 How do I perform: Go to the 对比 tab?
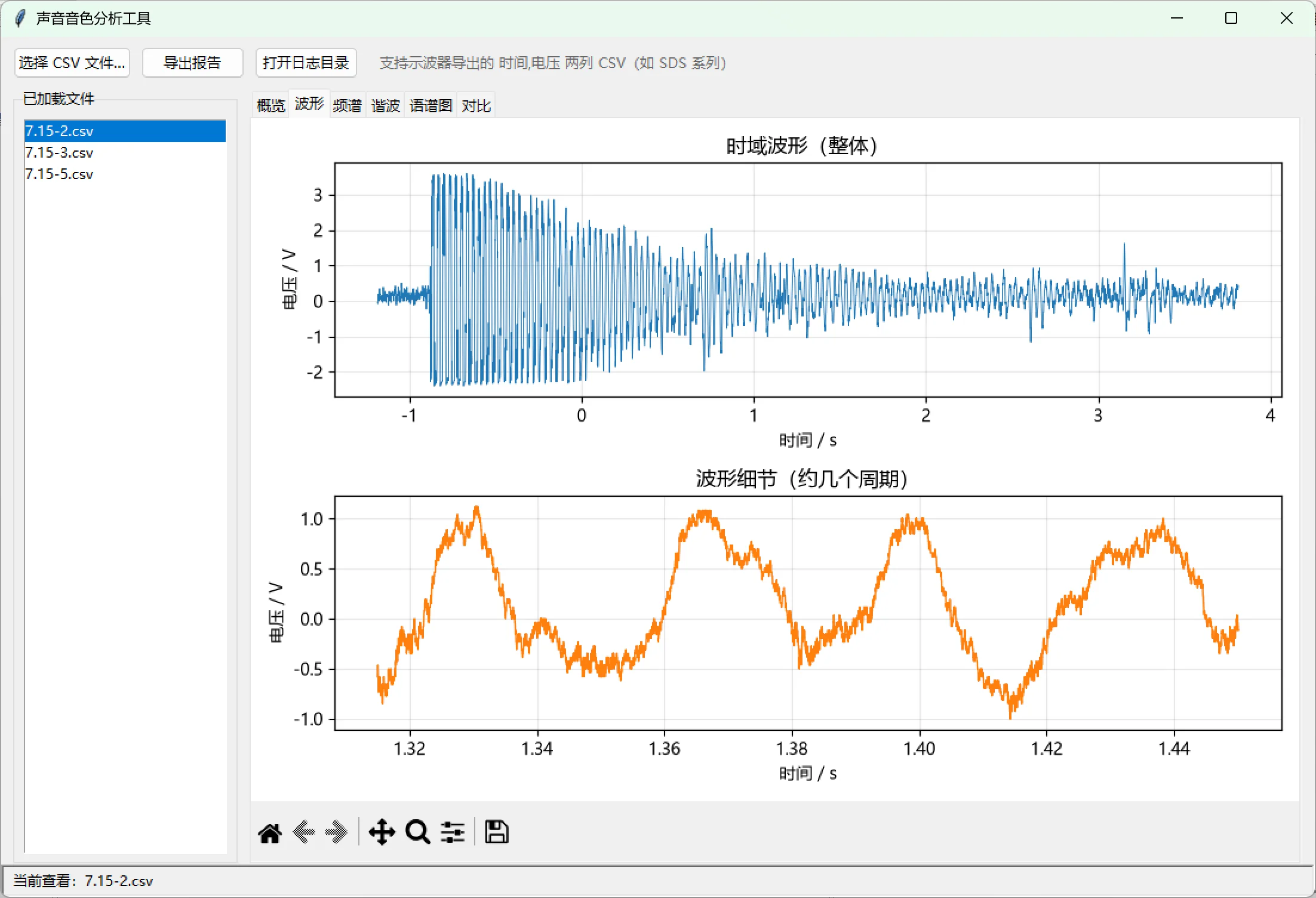coord(476,106)
